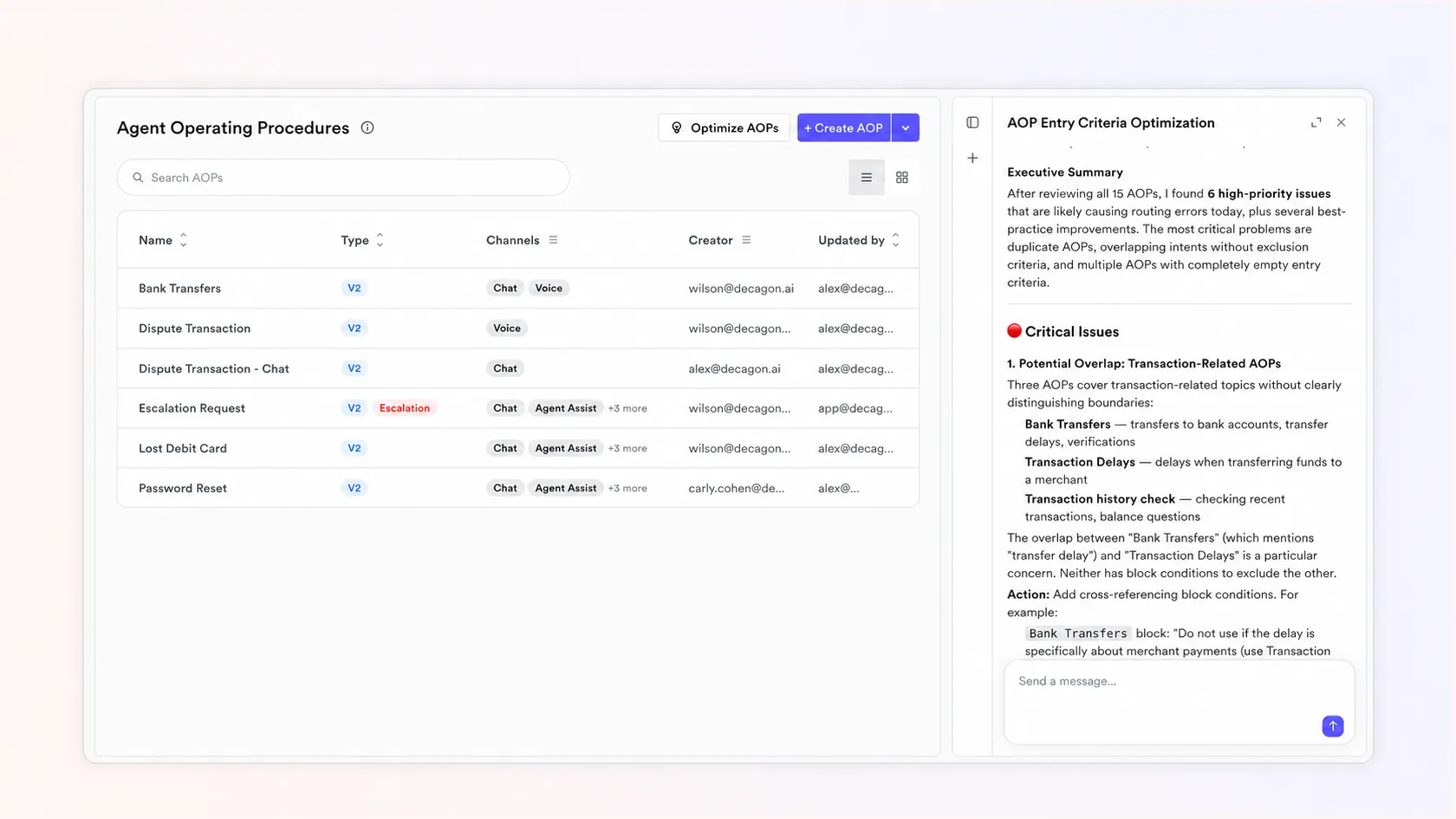Switch to grid view layout
Viewport: 1456px width, 819px height.
point(902,178)
